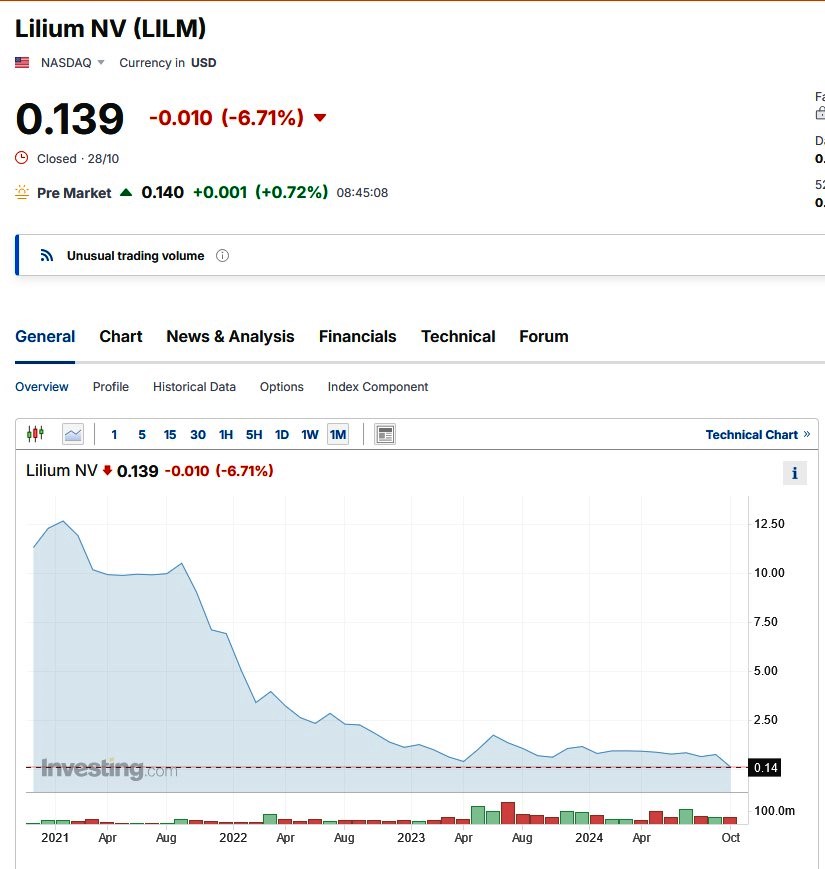The height and width of the screenshot is (869, 825).
Task: Set chart interval to 15 minutes
Action: pyautogui.click(x=170, y=434)
